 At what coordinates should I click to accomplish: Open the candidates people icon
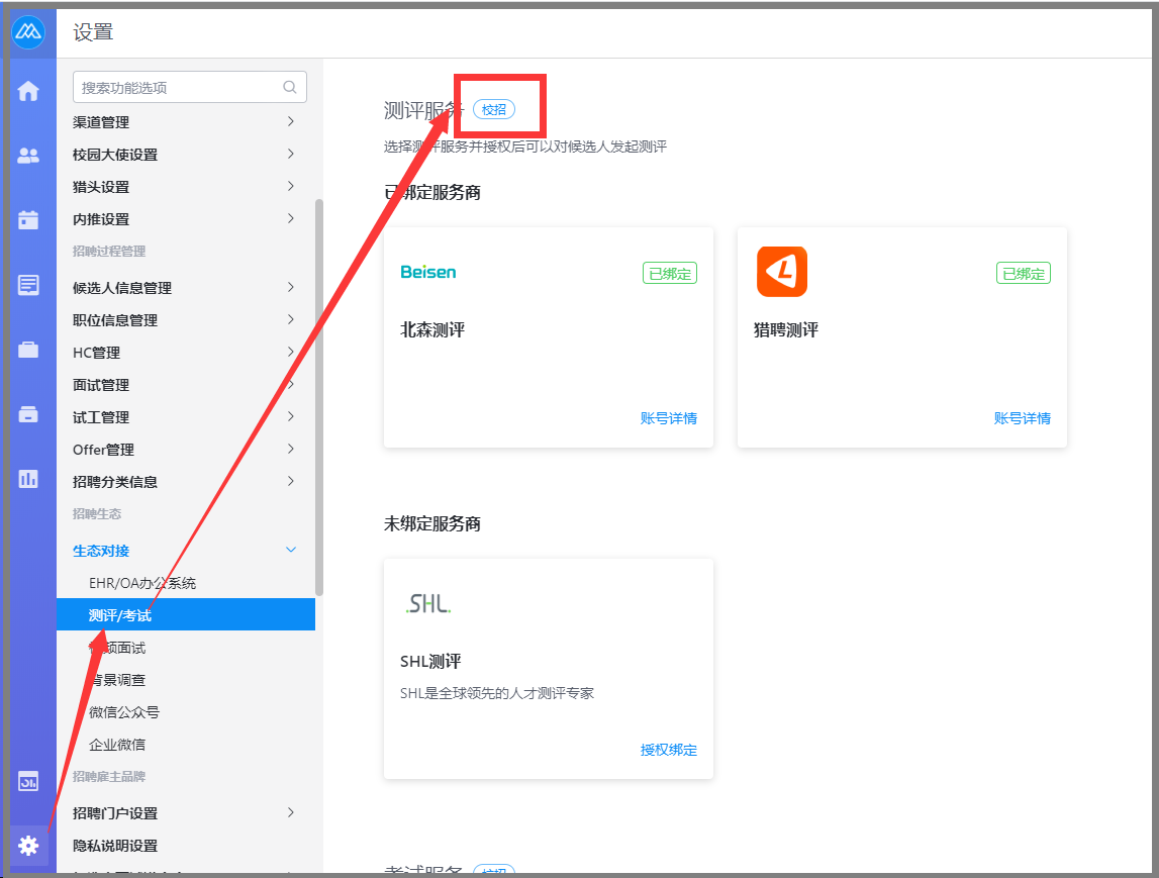[x=28, y=156]
